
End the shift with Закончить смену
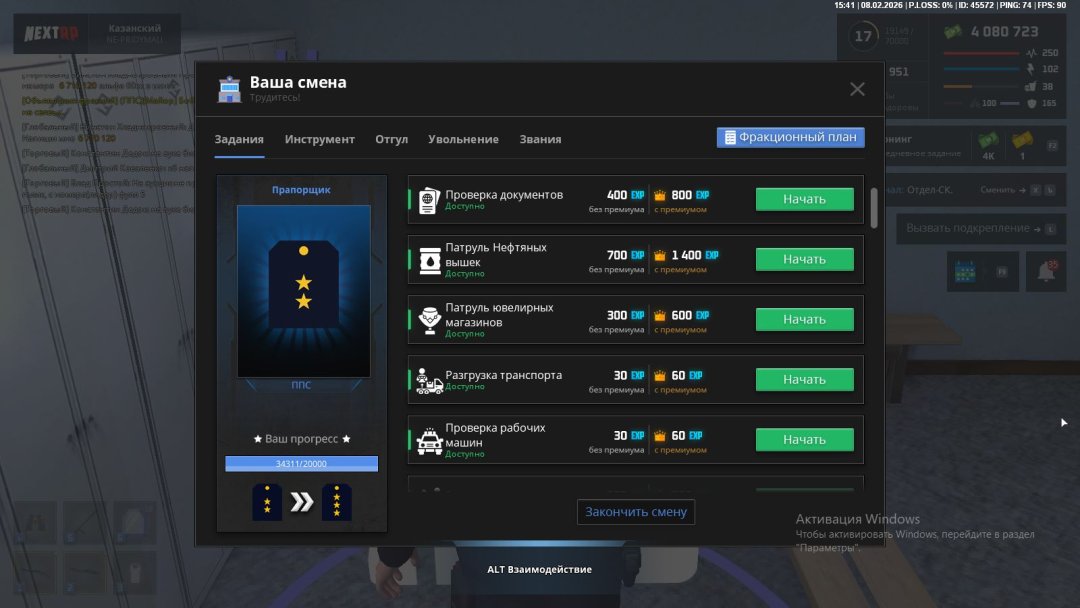tap(635, 512)
